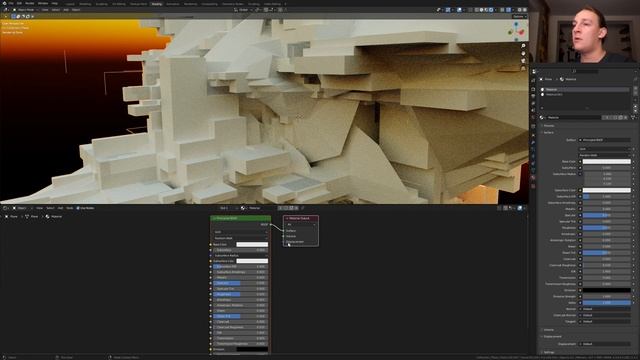Open the File menu

coord(11,3)
